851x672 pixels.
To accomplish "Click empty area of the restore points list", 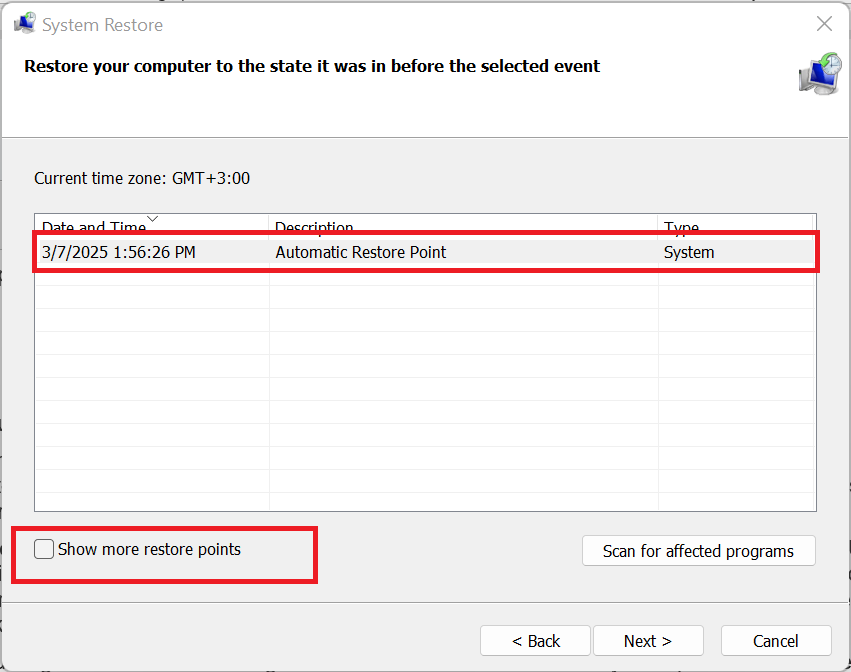I will (x=425, y=400).
